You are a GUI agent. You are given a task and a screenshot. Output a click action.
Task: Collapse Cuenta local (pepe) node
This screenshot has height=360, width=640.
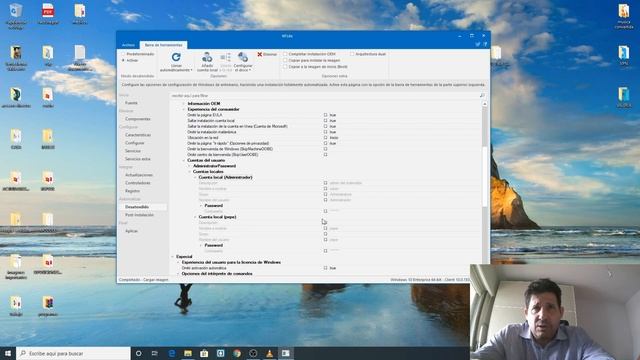(x=195, y=217)
